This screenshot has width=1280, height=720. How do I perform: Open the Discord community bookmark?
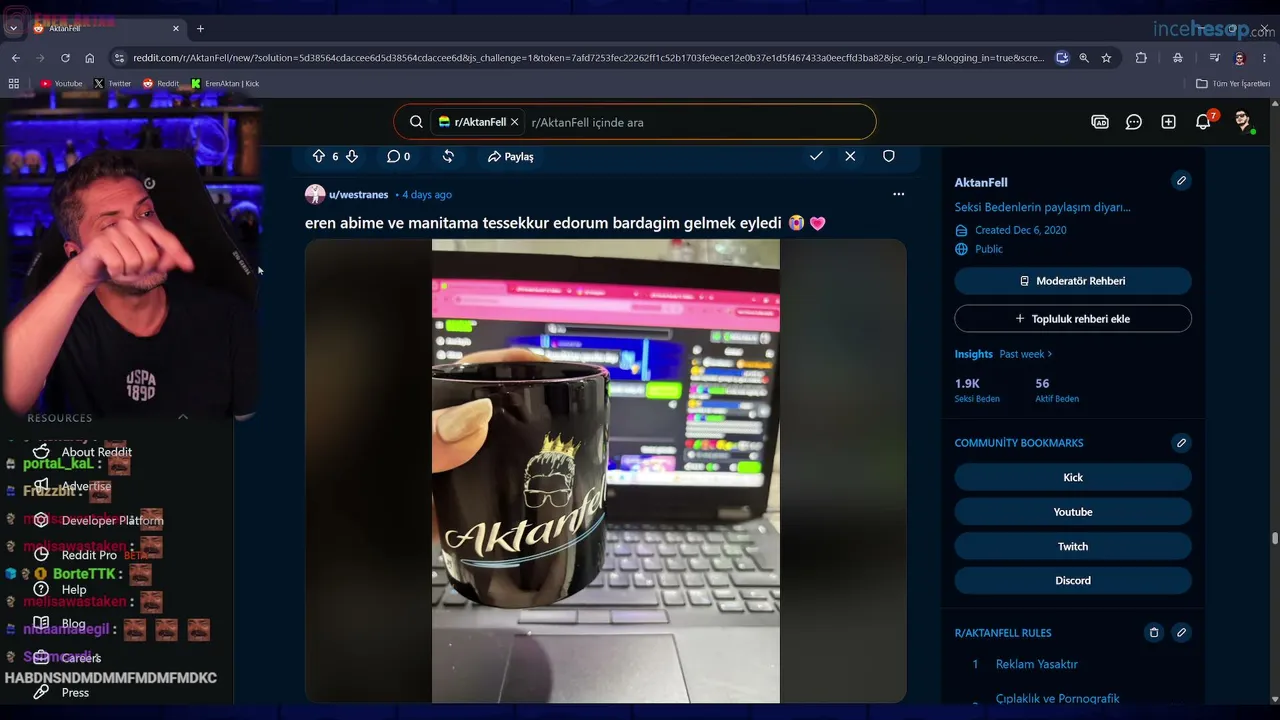(x=1073, y=580)
